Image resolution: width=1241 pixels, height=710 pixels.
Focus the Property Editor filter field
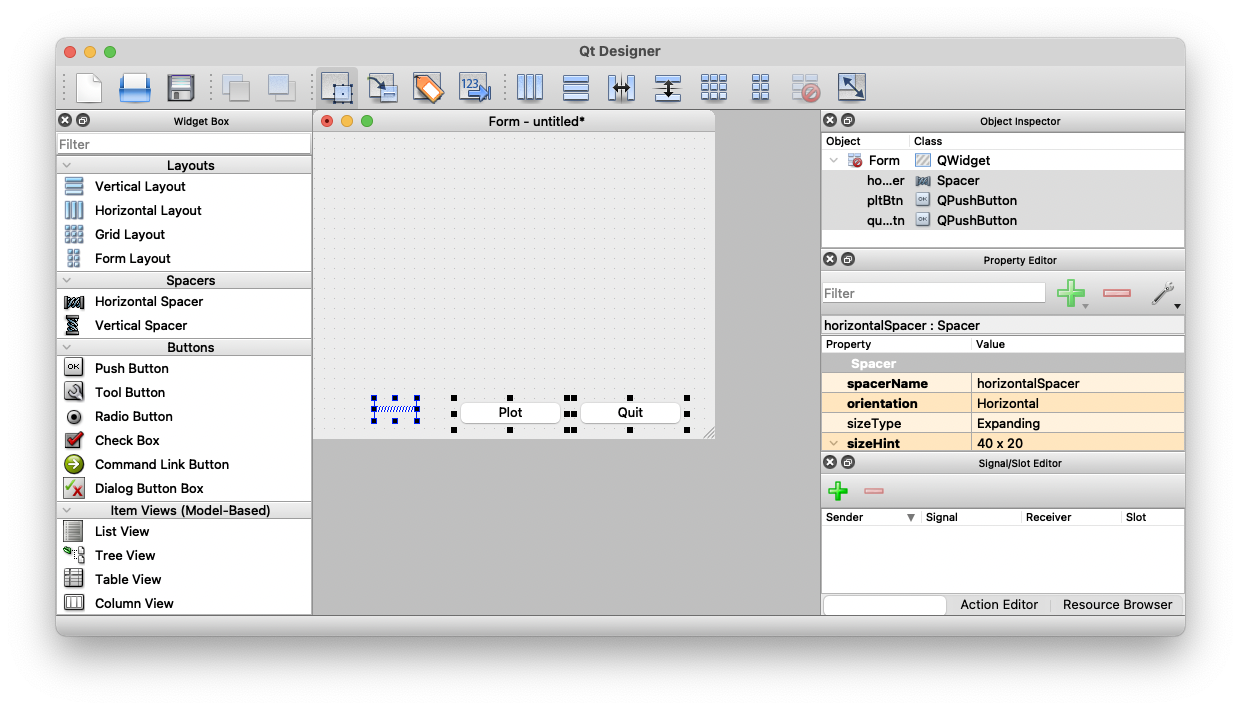[x=933, y=293]
